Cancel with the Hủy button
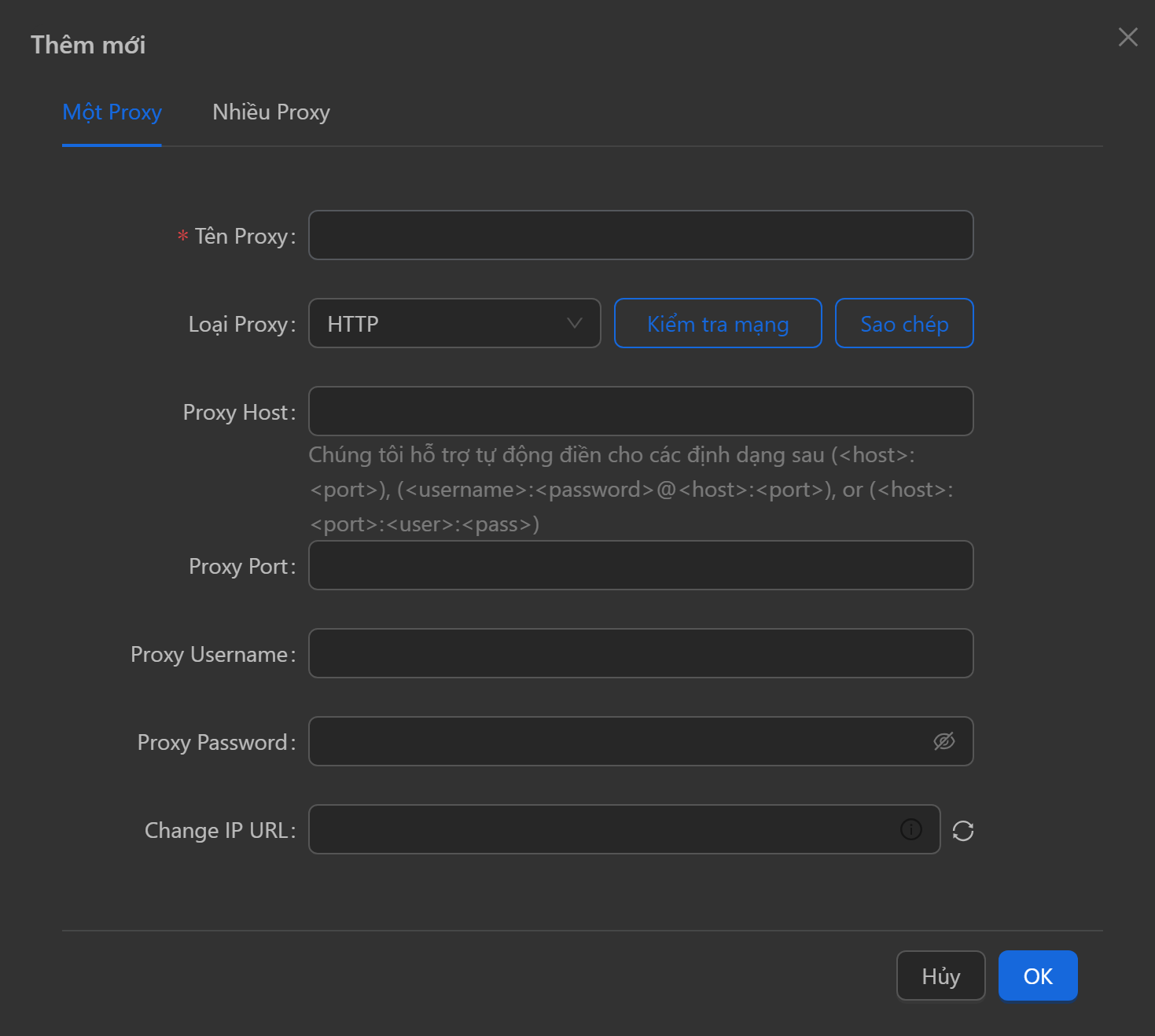The image size is (1155, 1036). (x=940, y=975)
